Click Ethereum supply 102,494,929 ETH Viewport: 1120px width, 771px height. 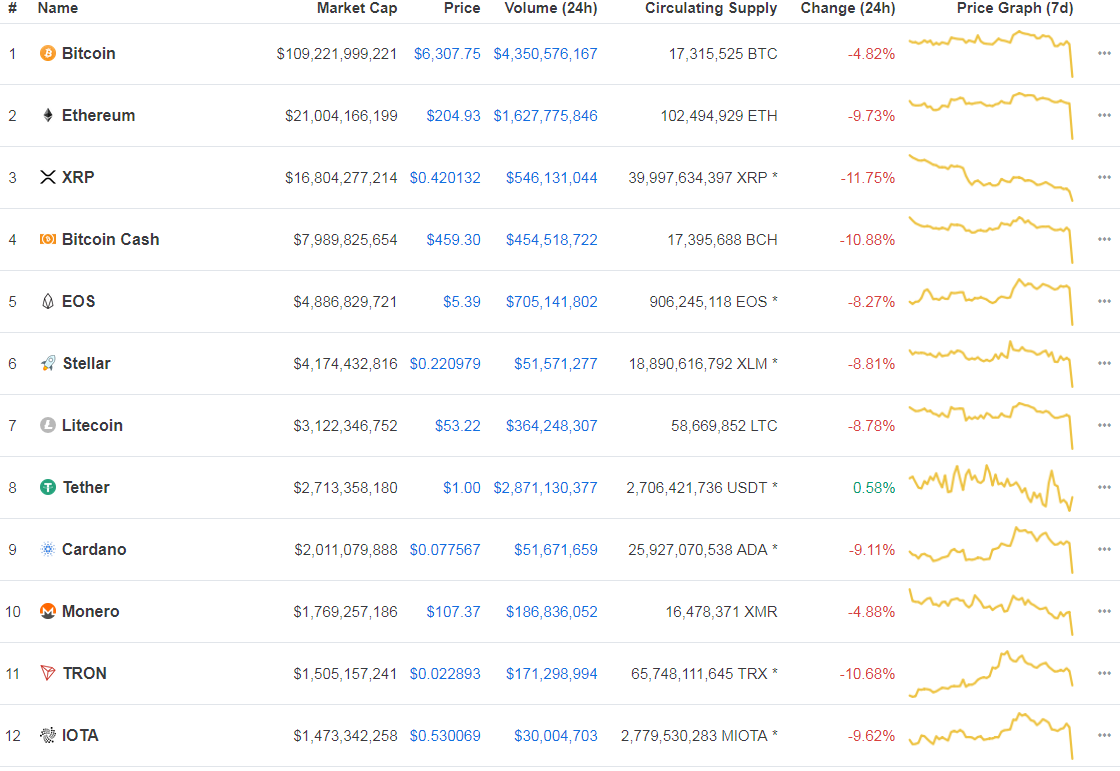point(719,116)
